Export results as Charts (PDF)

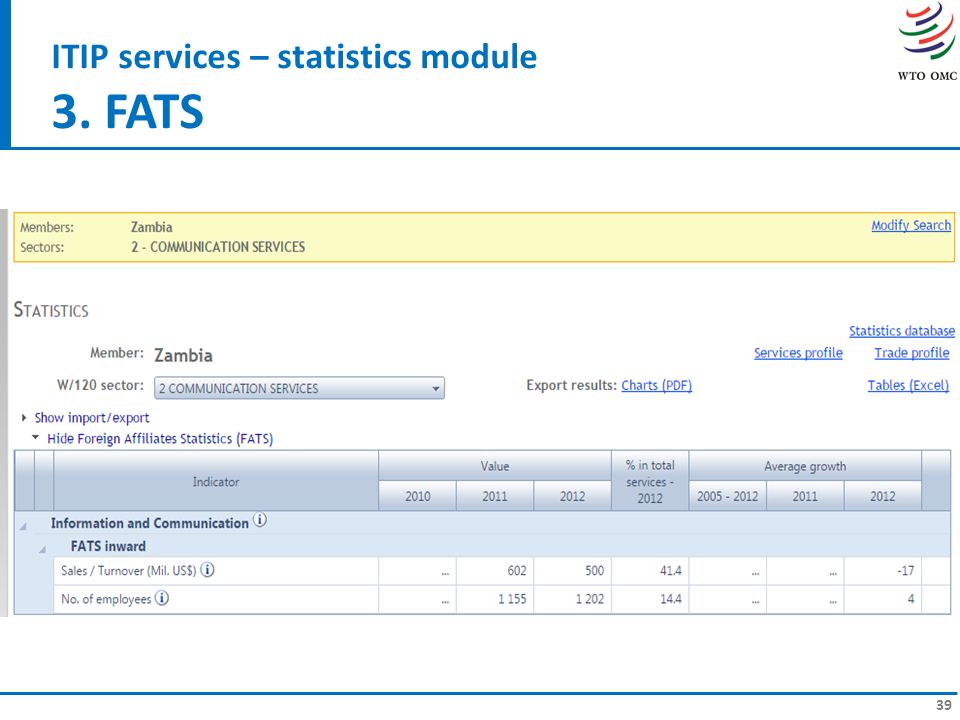tap(656, 386)
